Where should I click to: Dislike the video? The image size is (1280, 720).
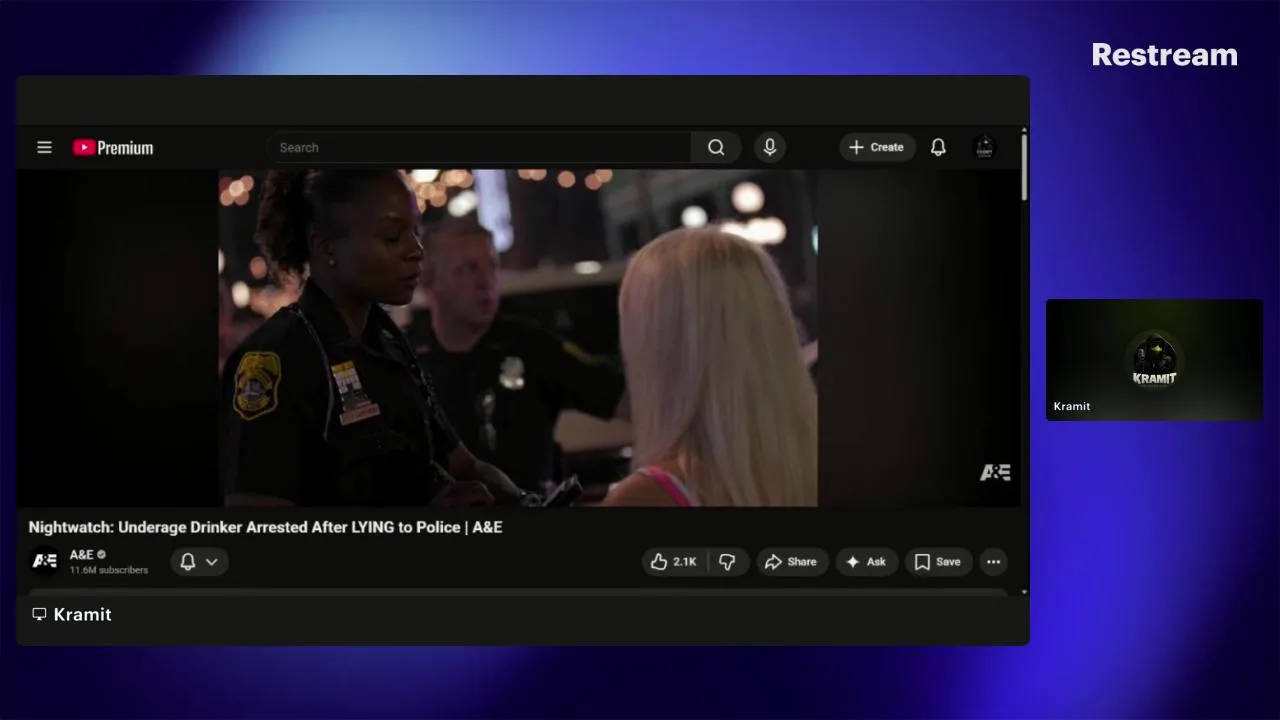point(728,562)
